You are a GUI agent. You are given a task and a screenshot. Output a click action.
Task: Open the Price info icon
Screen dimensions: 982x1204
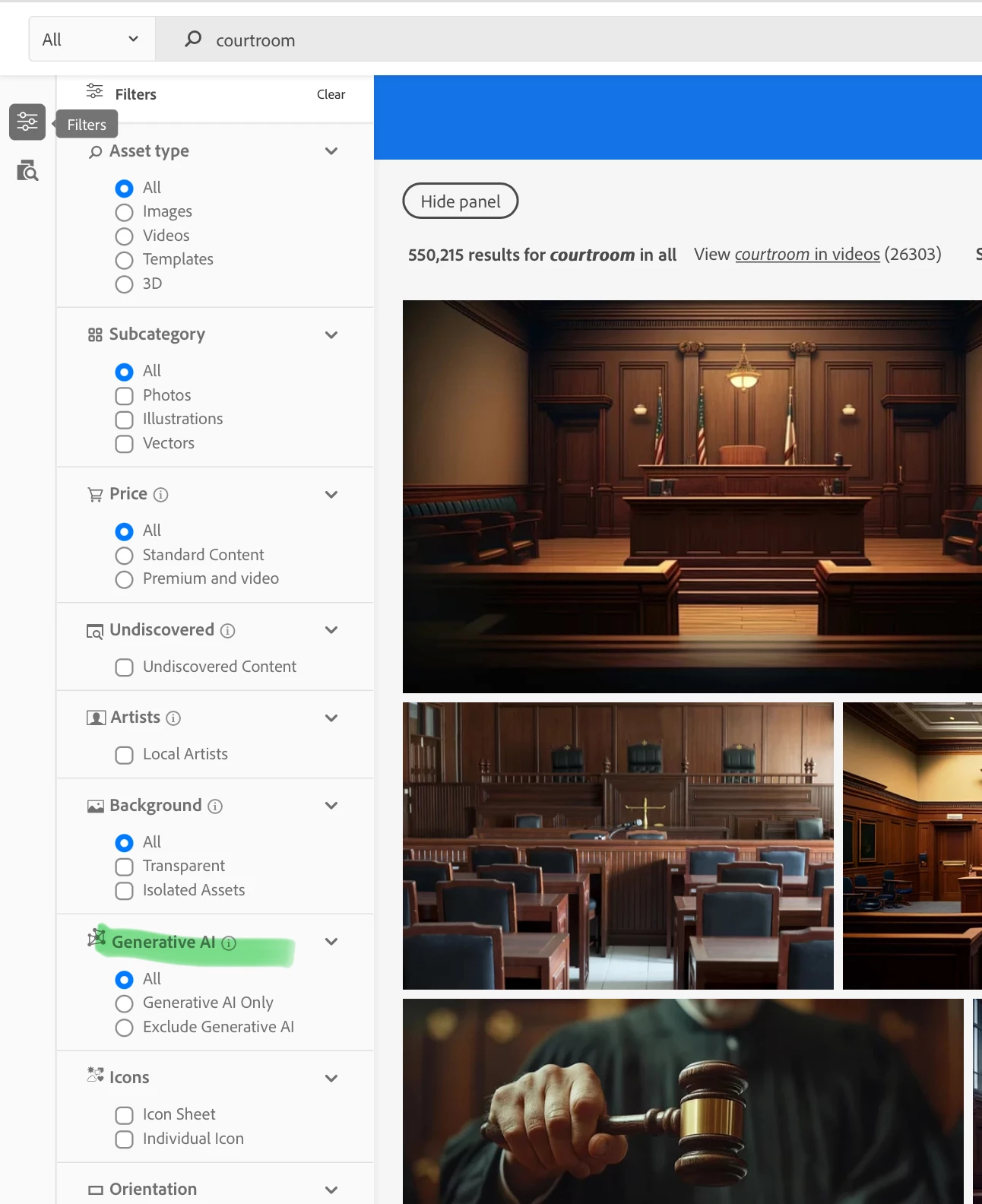[x=160, y=495]
